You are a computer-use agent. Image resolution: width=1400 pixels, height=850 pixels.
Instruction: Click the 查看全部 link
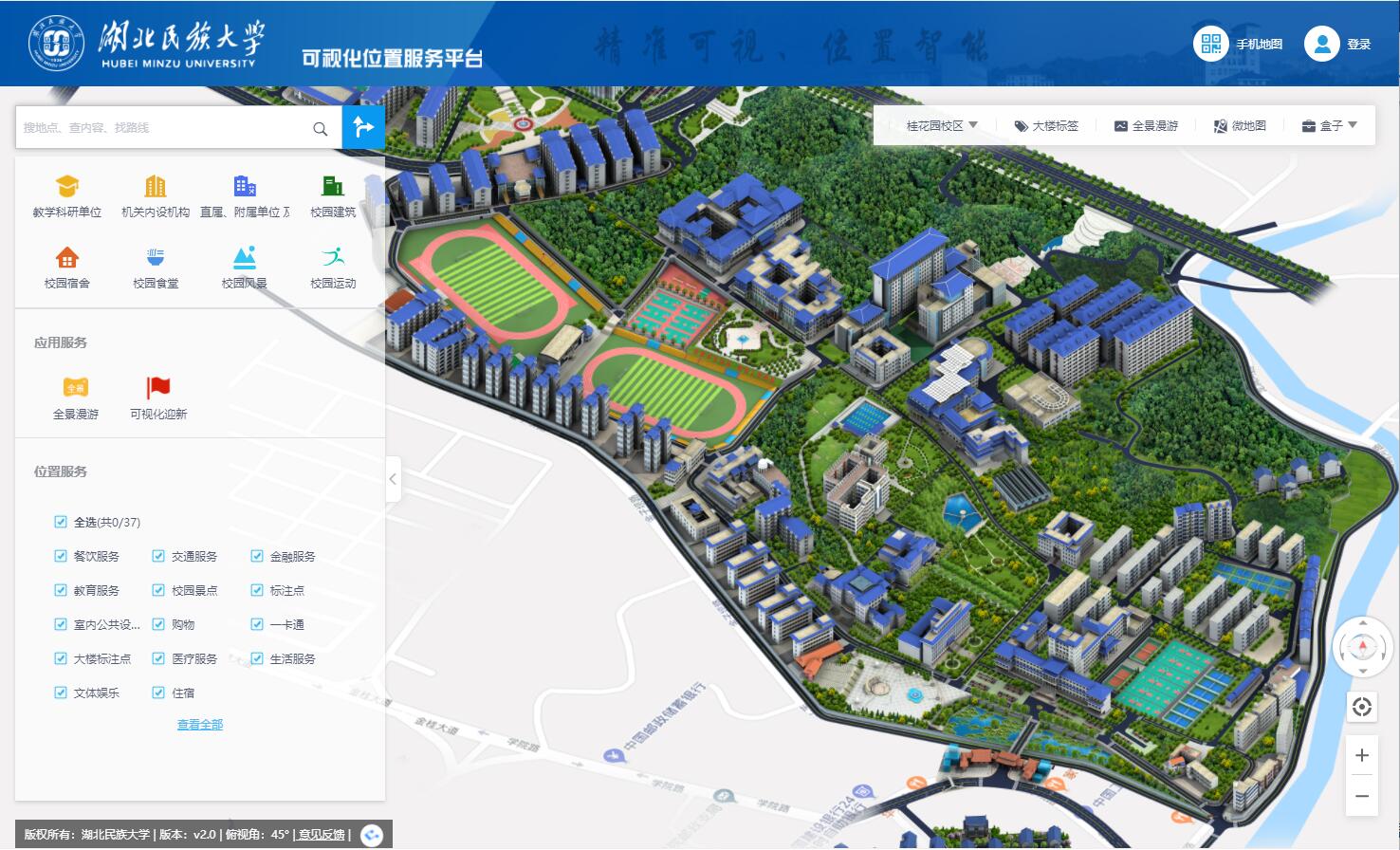pos(200,725)
